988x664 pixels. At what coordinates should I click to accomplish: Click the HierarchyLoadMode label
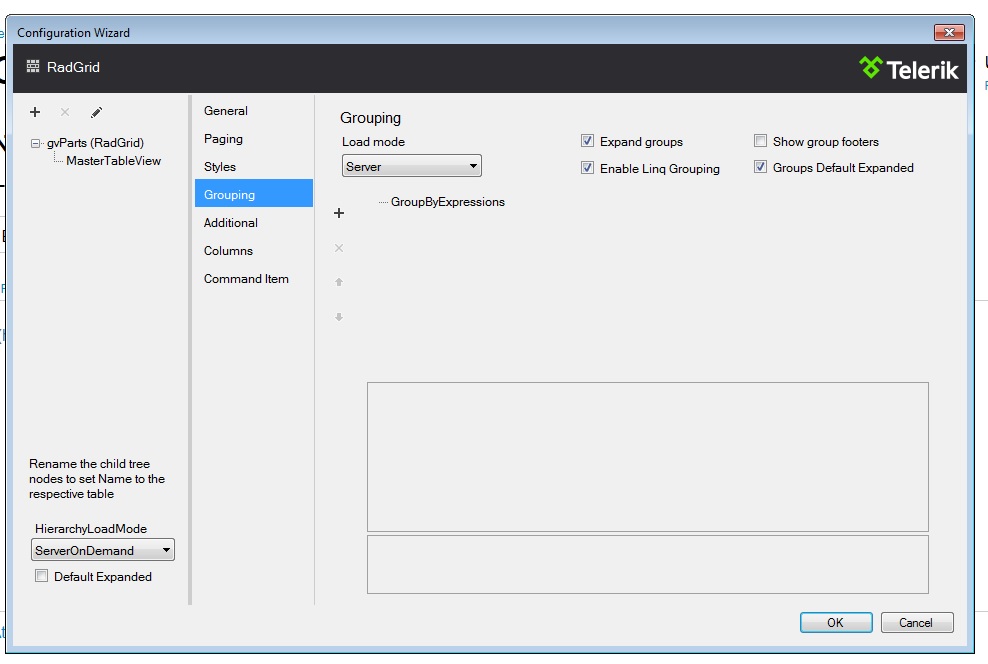click(91, 529)
